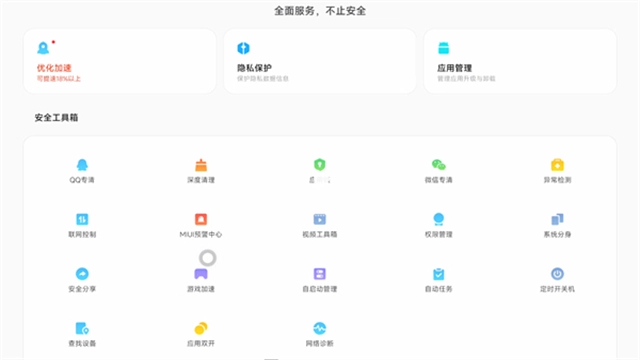Open 安全分享 secure sharing

pos(82,280)
